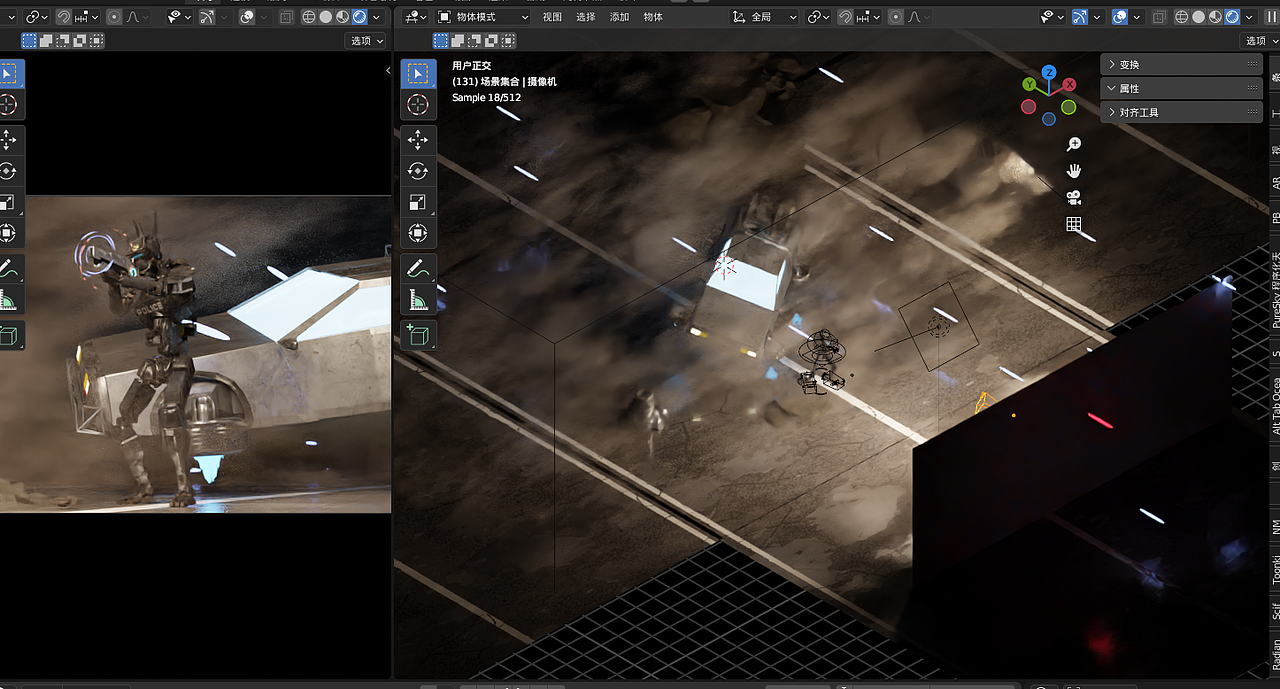The width and height of the screenshot is (1280, 689).
Task: Open the 物体 menu
Action: [653, 17]
